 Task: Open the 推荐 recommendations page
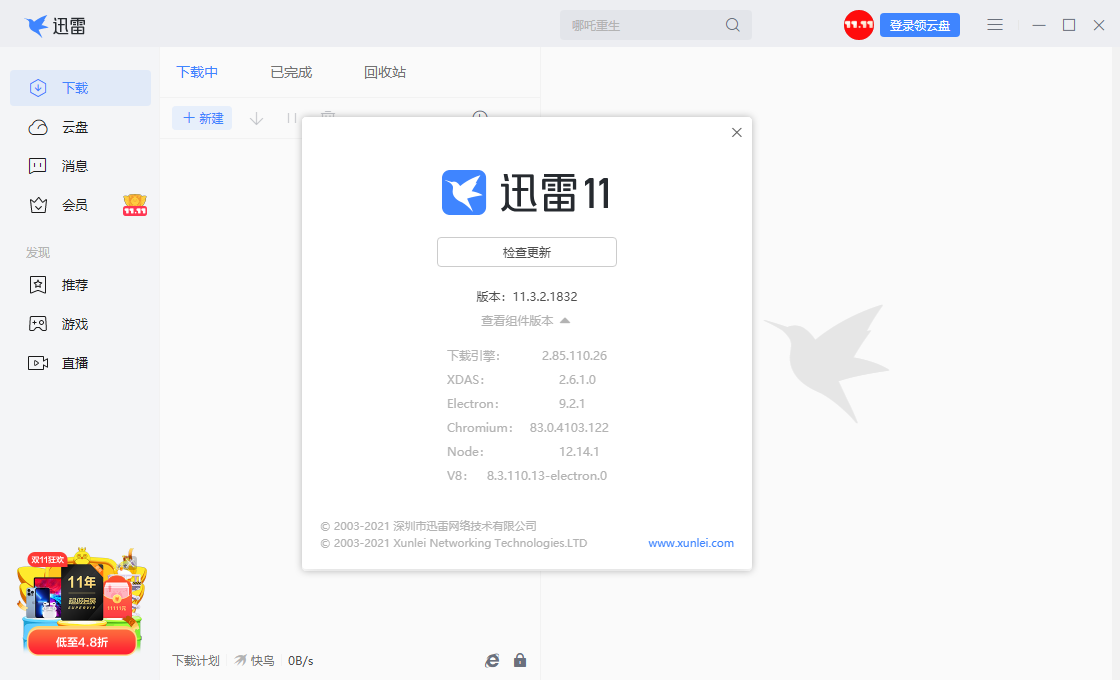click(74, 285)
